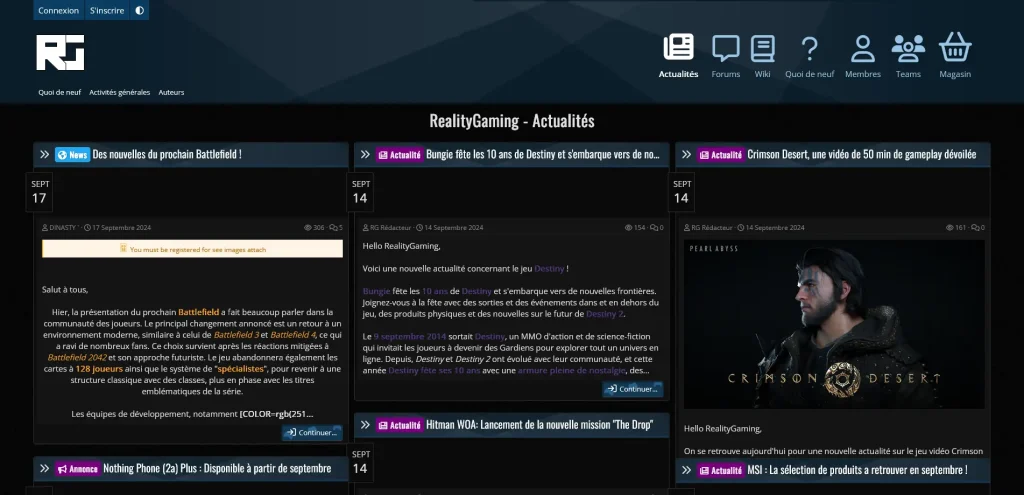Image resolution: width=1024 pixels, height=495 pixels.
Task: Click the 14 Septembre 2024 date on the Destiny post
Action: coord(453,228)
